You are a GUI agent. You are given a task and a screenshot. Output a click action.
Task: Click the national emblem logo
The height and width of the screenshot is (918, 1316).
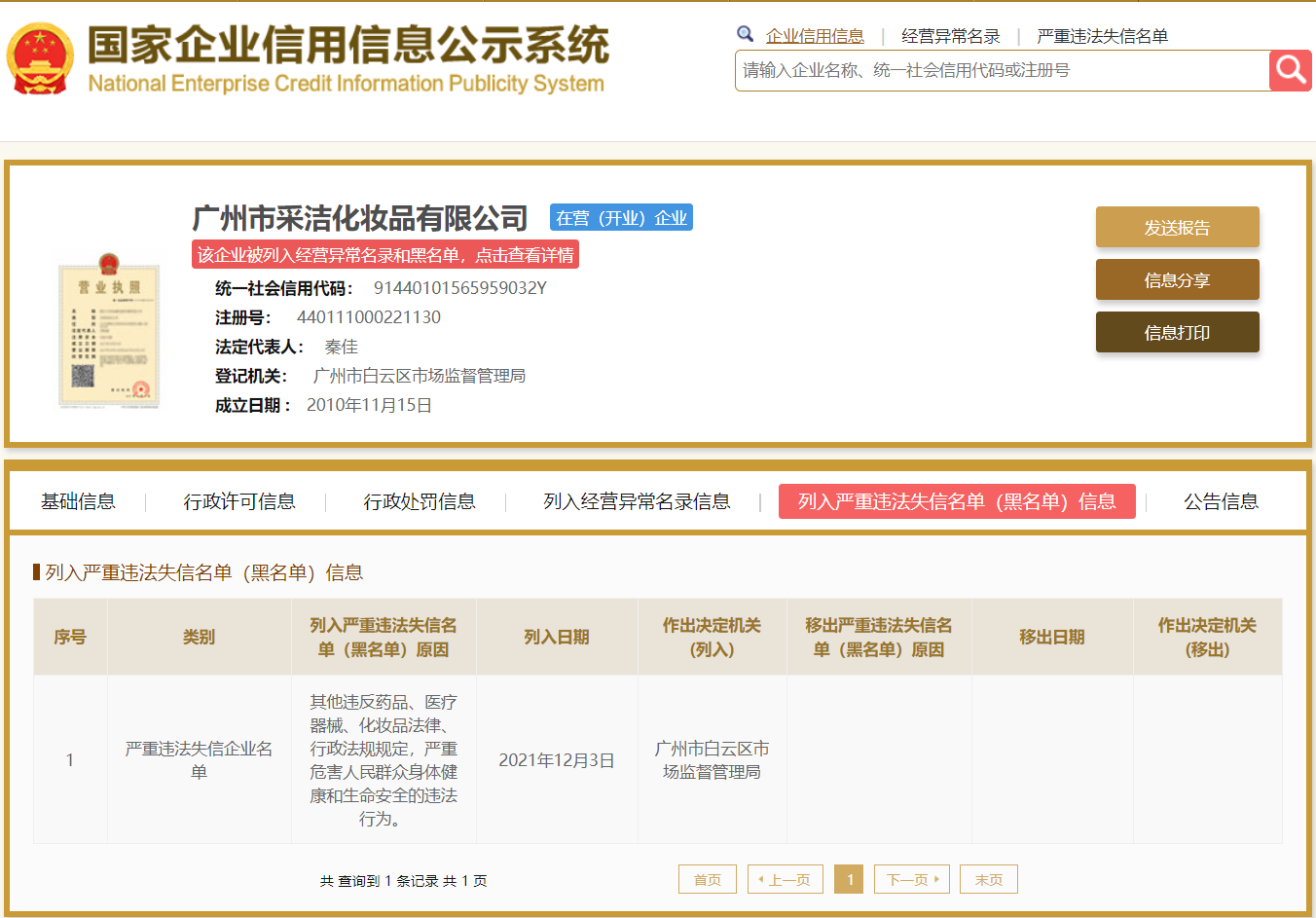click(x=40, y=59)
